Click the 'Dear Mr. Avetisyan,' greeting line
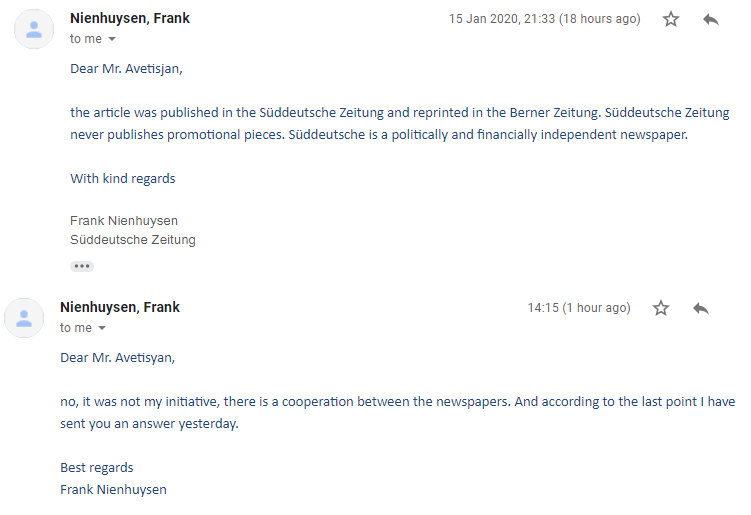 click(x=117, y=358)
